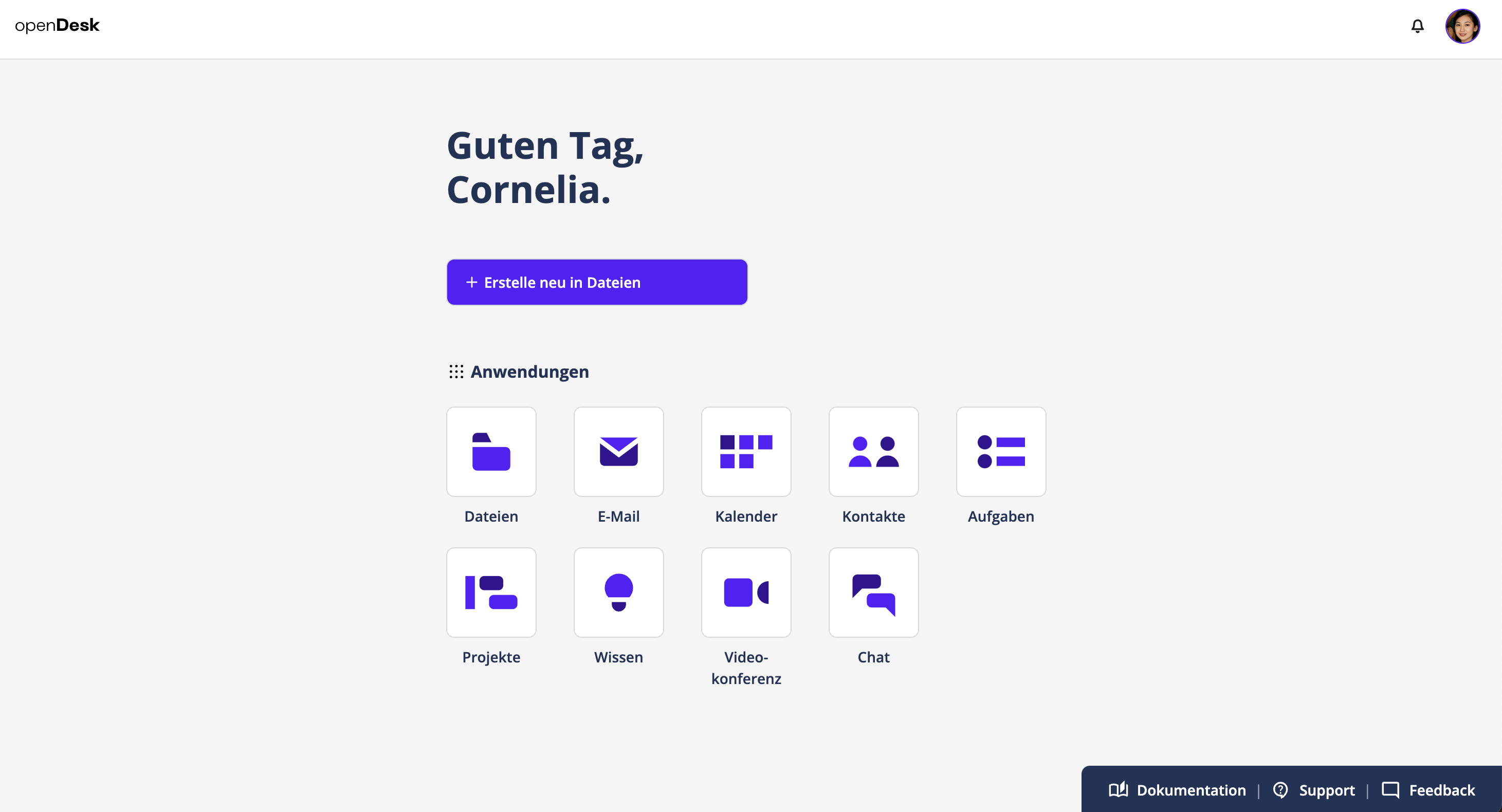Click the Feedback link
Viewport: 1502px width, 812px height.
(x=1440, y=790)
